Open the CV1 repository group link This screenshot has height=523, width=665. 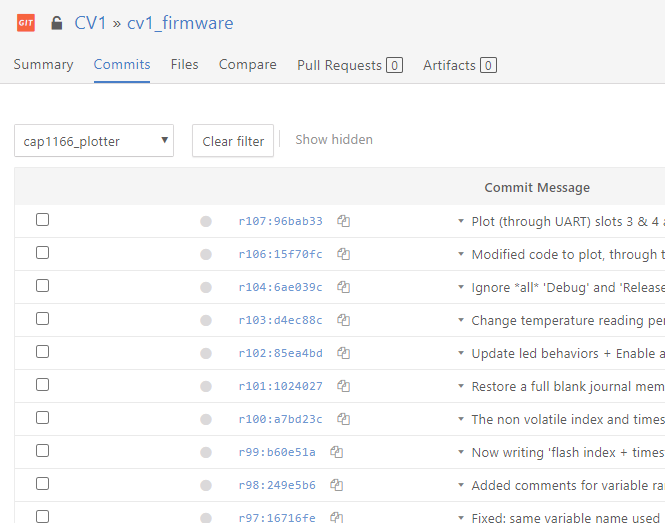(90, 22)
